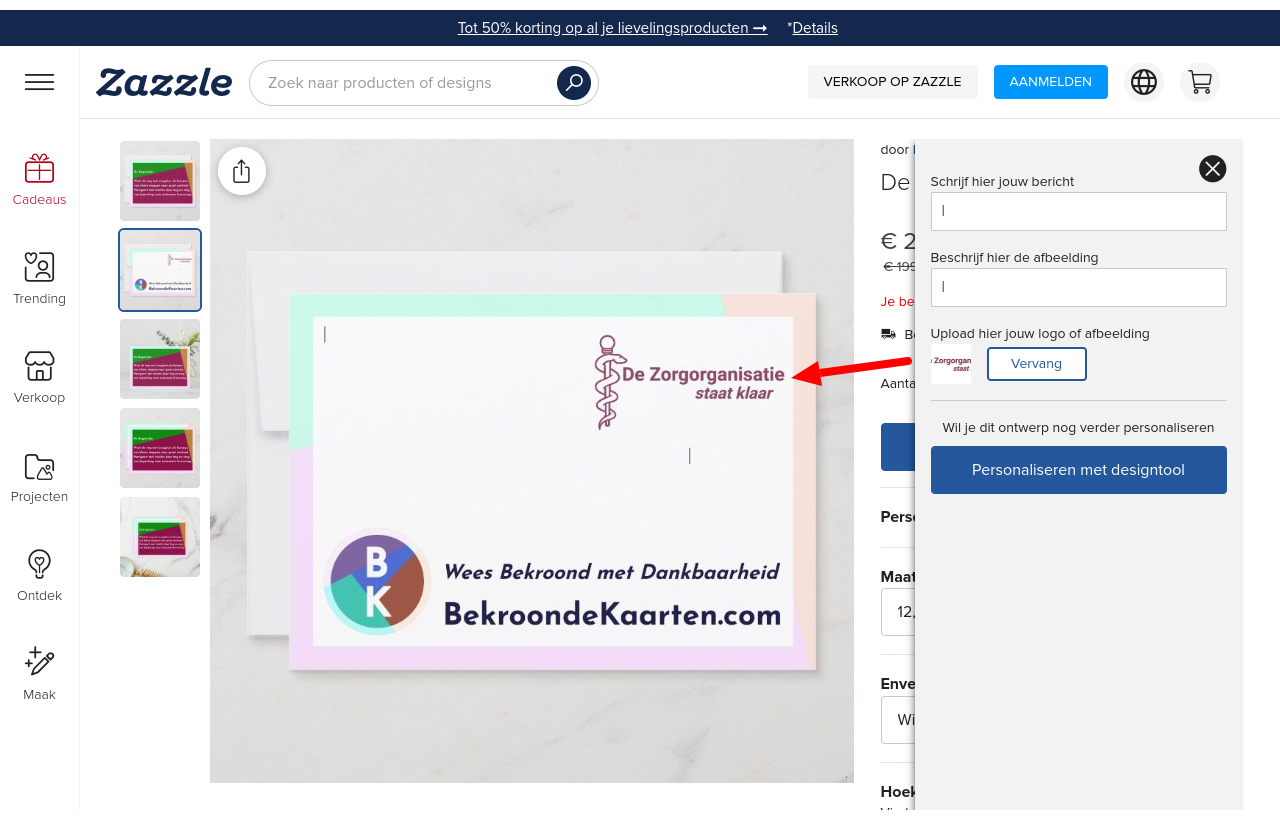This screenshot has width=1280, height=820.
Task: Open the 50% korting promotion link
Action: pyautogui.click(x=612, y=28)
